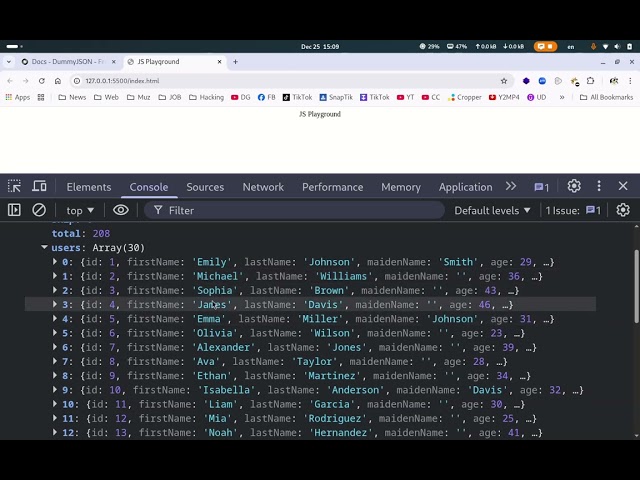Screen dimensions: 640x480
Task: Open the clock Dec 25 15:09 in top bar
Action: tap(320, 47)
